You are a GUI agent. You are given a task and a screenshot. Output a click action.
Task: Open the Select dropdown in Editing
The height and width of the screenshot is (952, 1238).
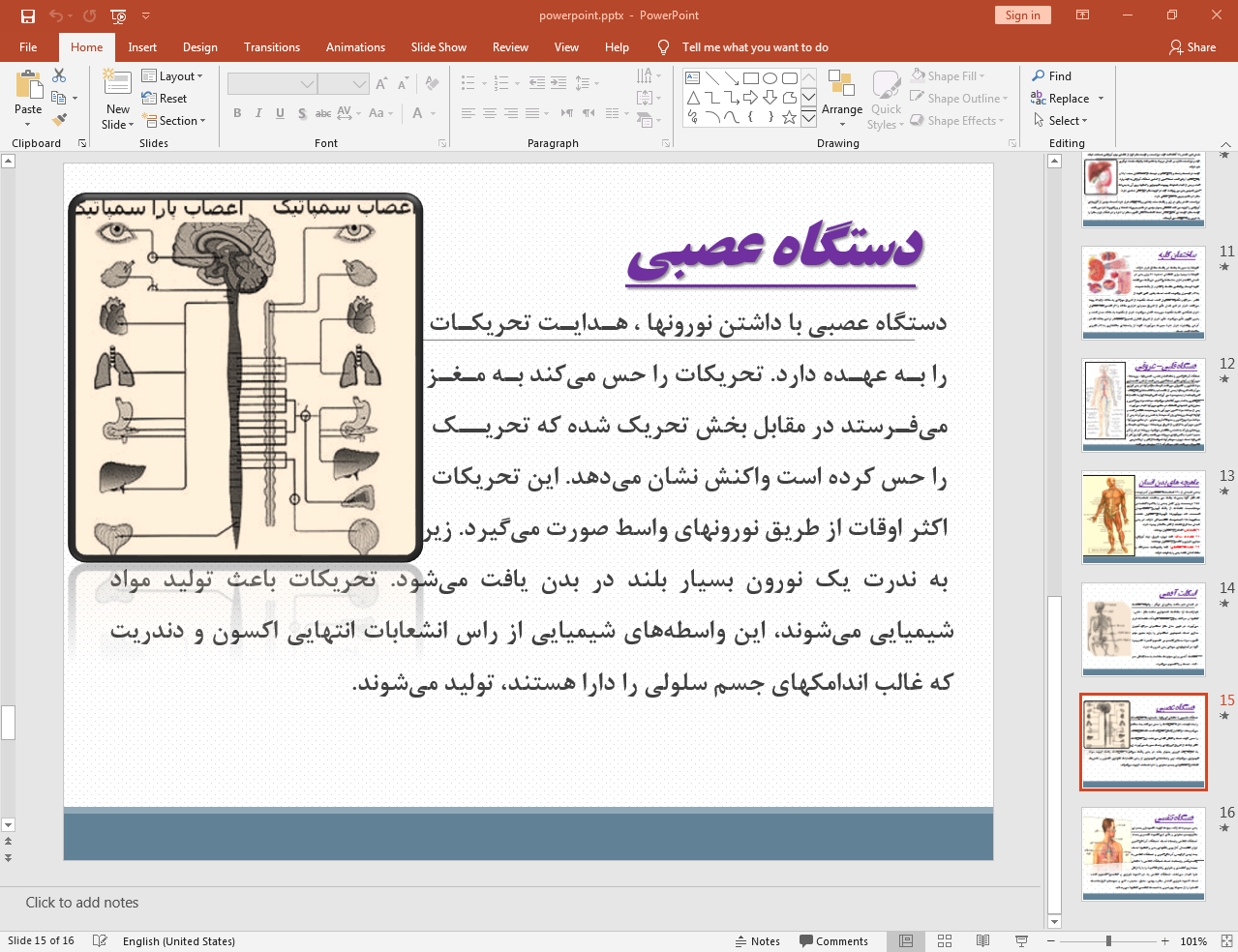point(1060,120)
